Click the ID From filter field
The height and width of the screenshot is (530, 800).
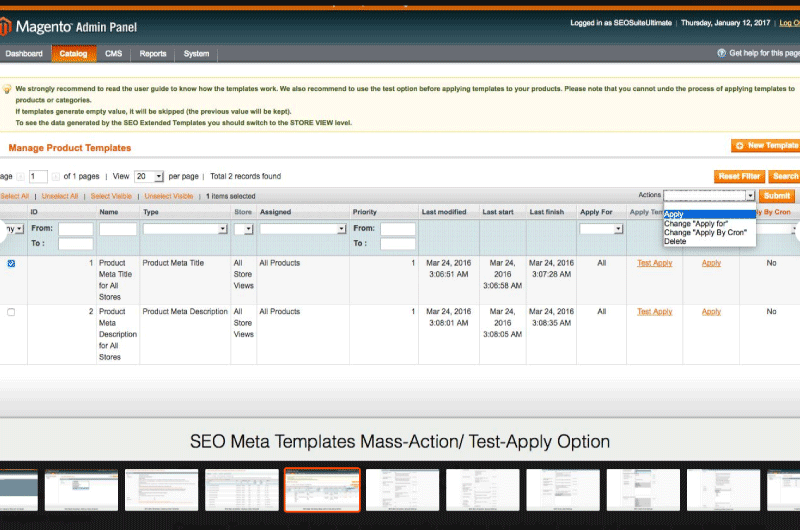[76, 229]
